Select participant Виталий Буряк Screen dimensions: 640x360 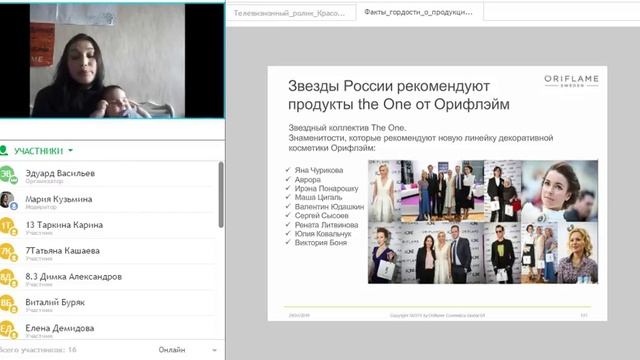[x=108, y=304]
